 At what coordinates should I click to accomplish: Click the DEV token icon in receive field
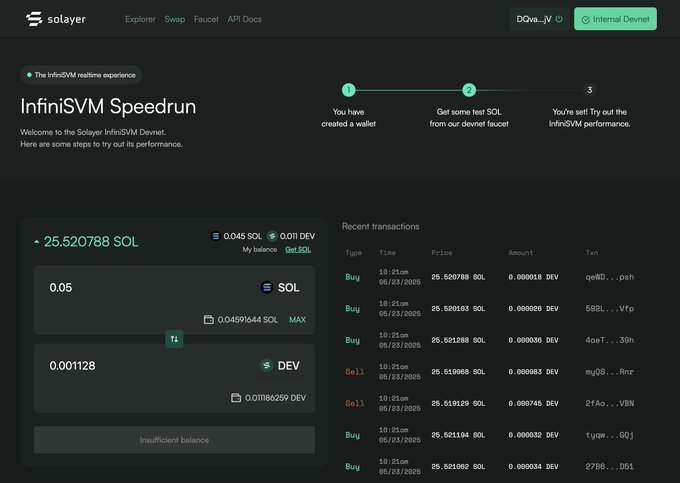point(266,366)
